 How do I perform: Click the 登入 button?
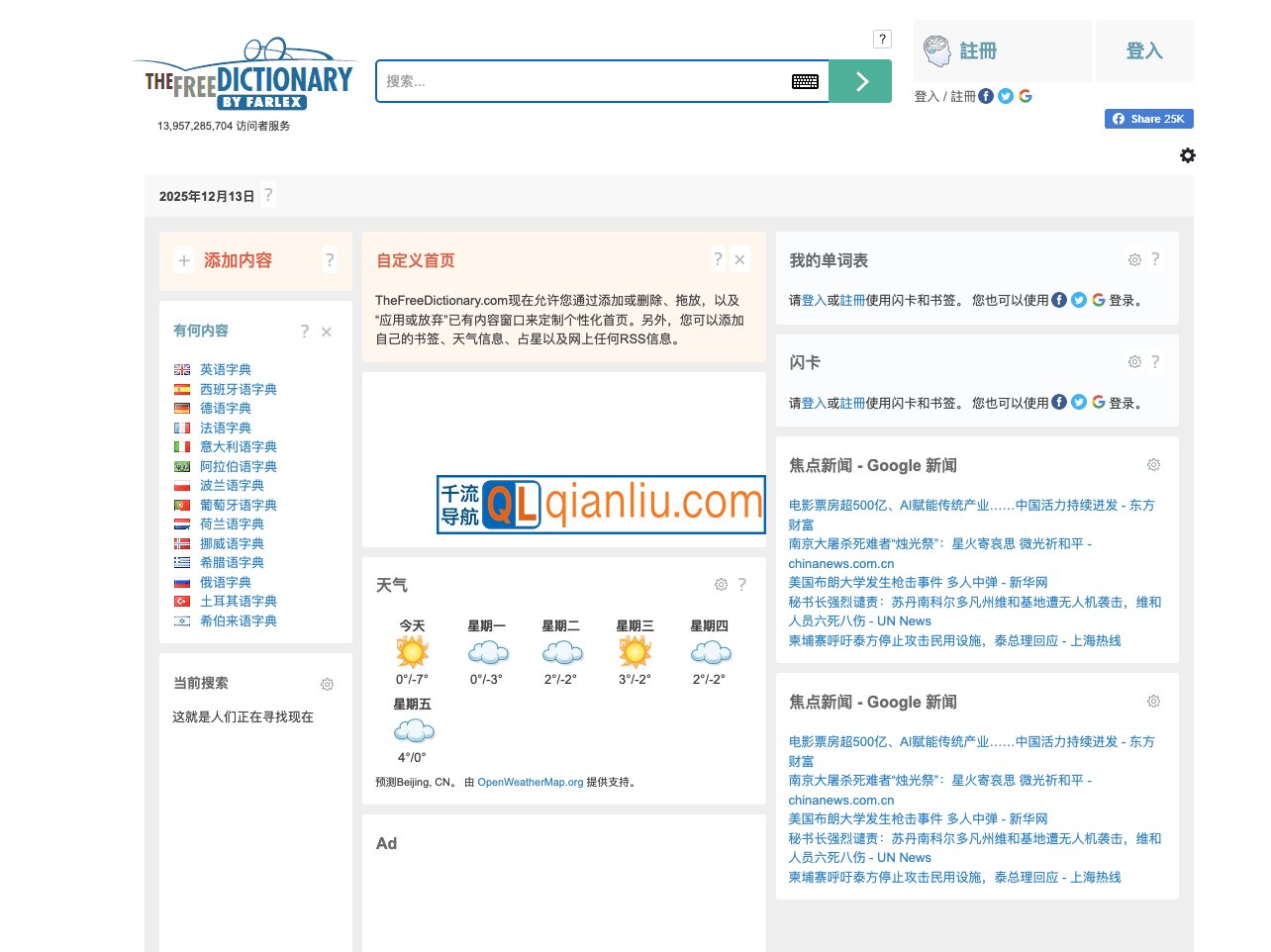tap(1144, 50)
